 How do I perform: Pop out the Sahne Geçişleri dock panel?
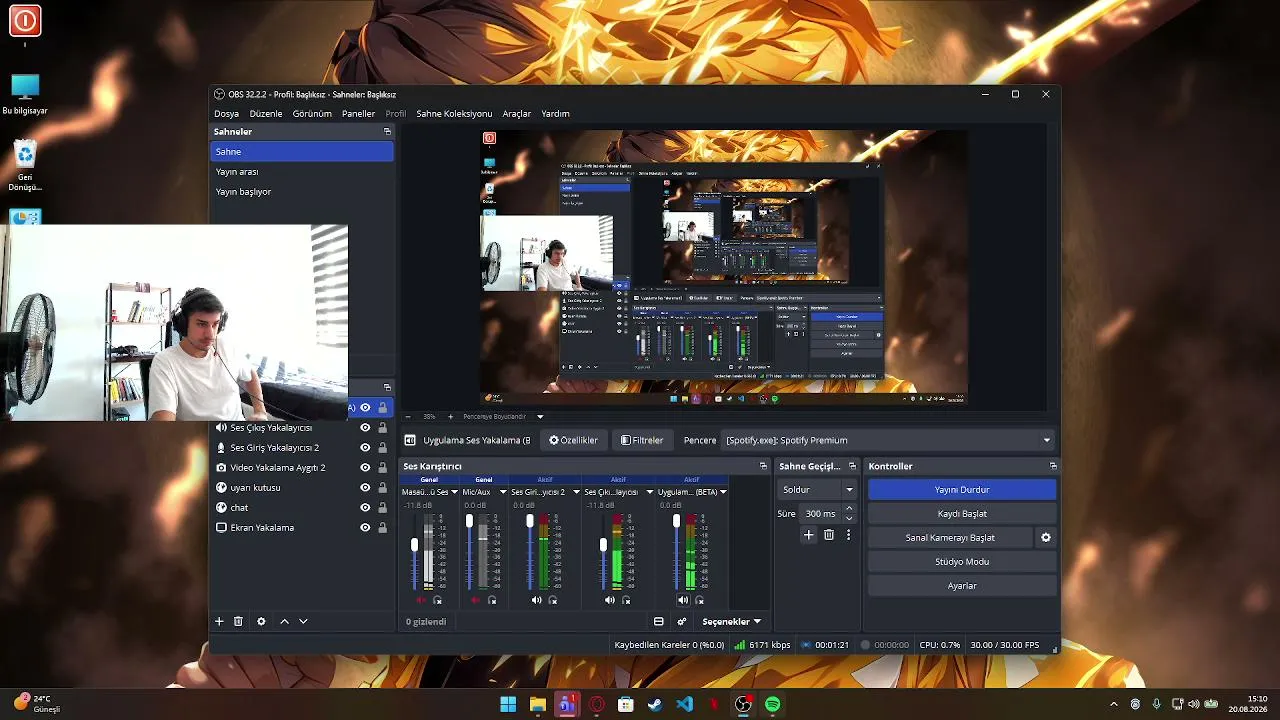click(x=853, y=466)
